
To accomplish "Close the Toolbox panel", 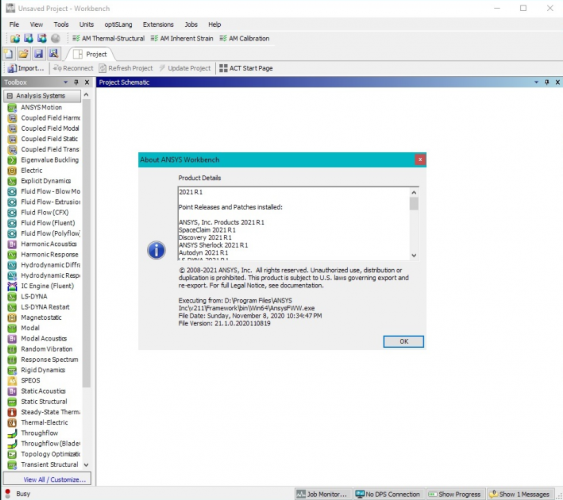I will coord(87,82).
